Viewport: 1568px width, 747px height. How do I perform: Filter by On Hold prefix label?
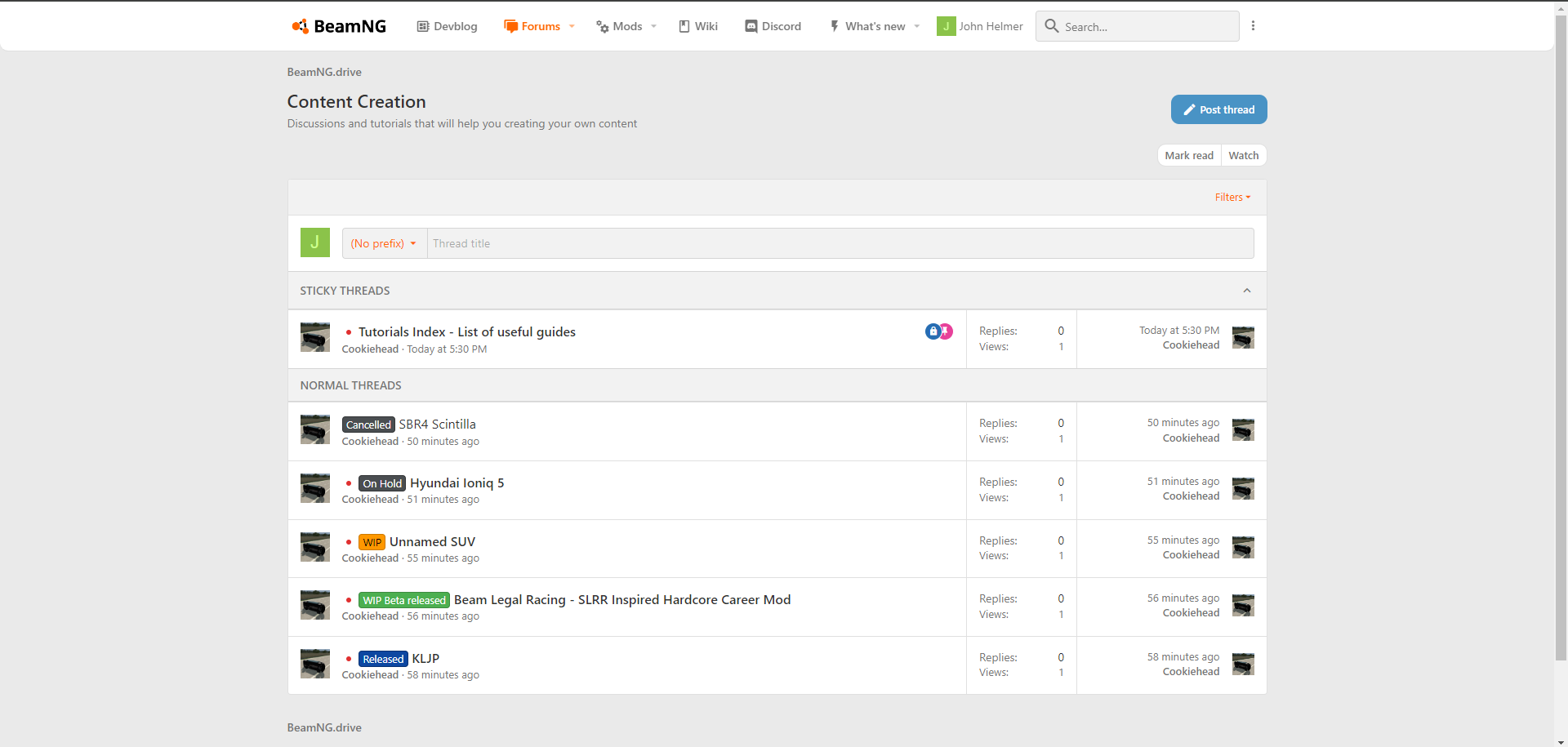pyautogui.click(x=382, y=483)
